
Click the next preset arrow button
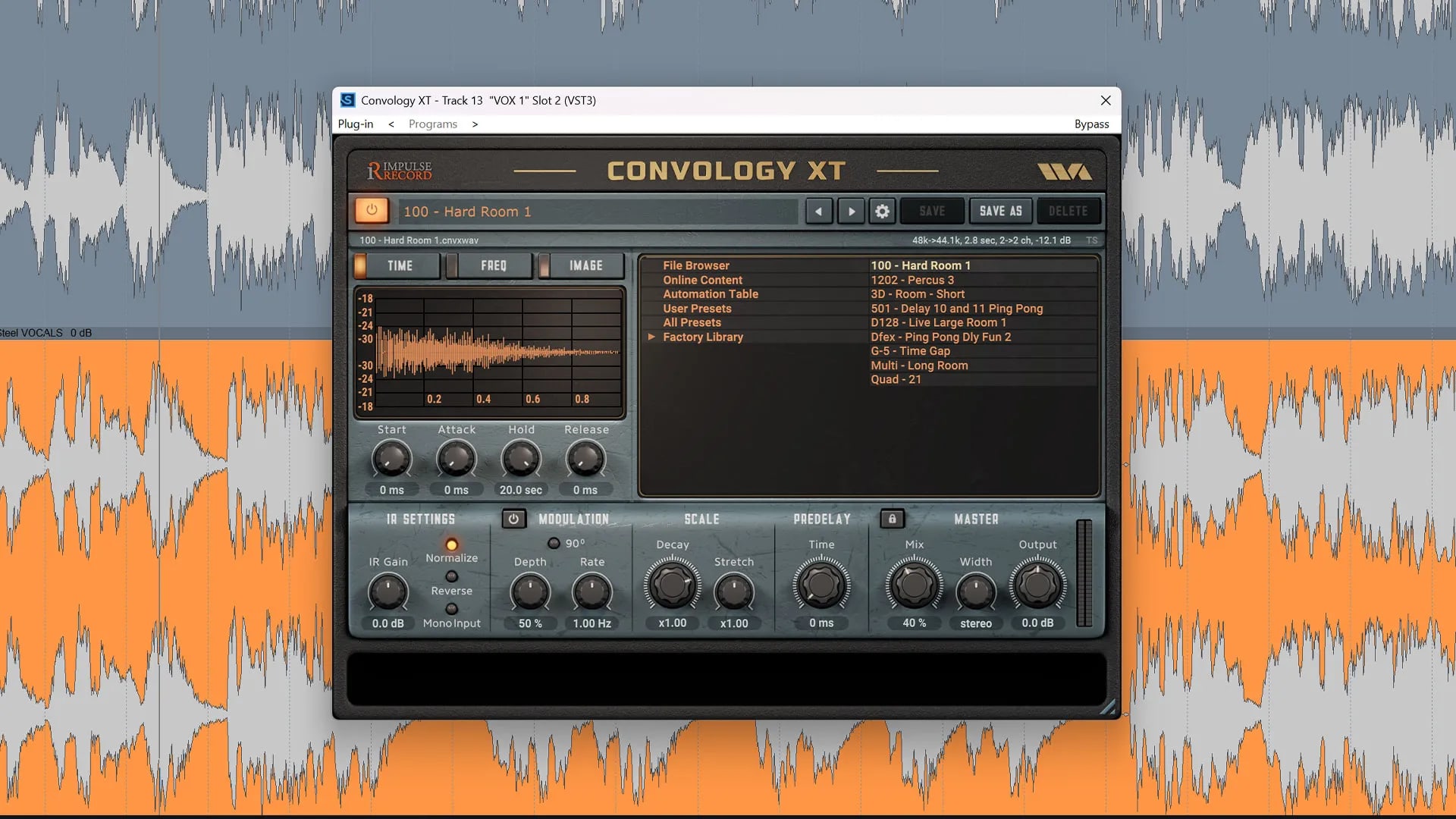(851, 212)
